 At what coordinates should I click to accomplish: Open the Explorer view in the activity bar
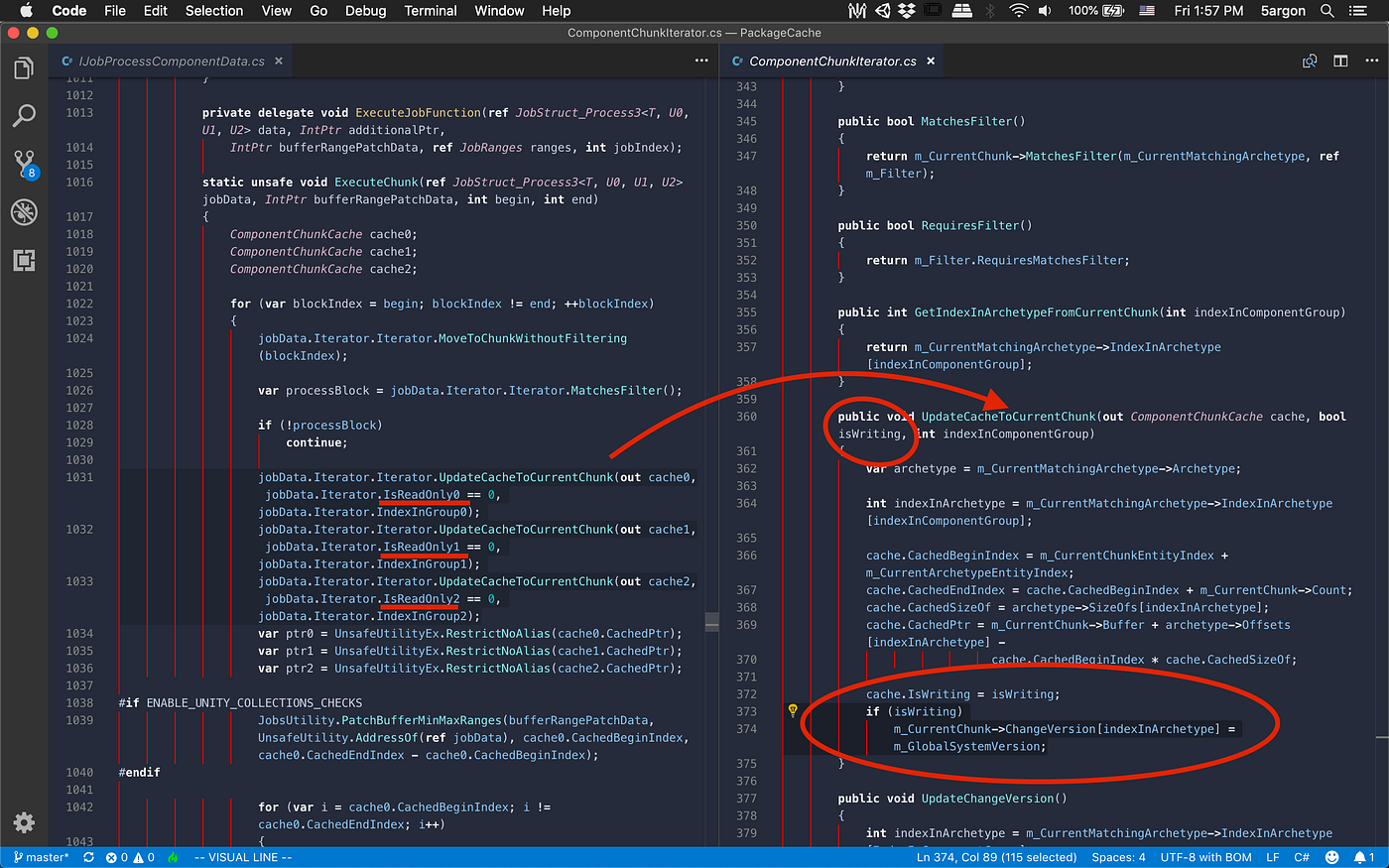pyautogui.click(x=24, y=67)
